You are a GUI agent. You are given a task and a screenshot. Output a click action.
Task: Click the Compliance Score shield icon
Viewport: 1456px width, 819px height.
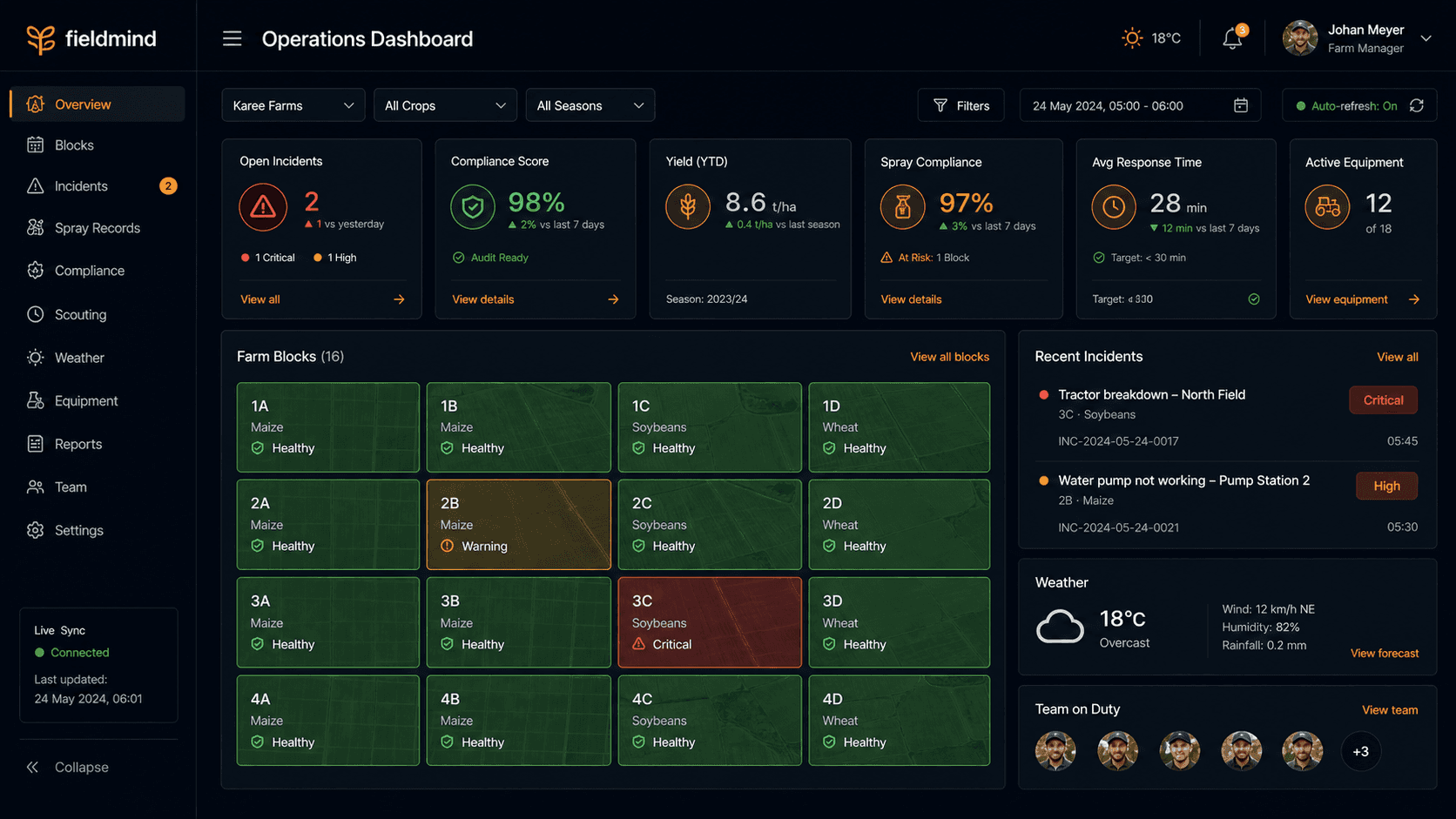[473, 207]
